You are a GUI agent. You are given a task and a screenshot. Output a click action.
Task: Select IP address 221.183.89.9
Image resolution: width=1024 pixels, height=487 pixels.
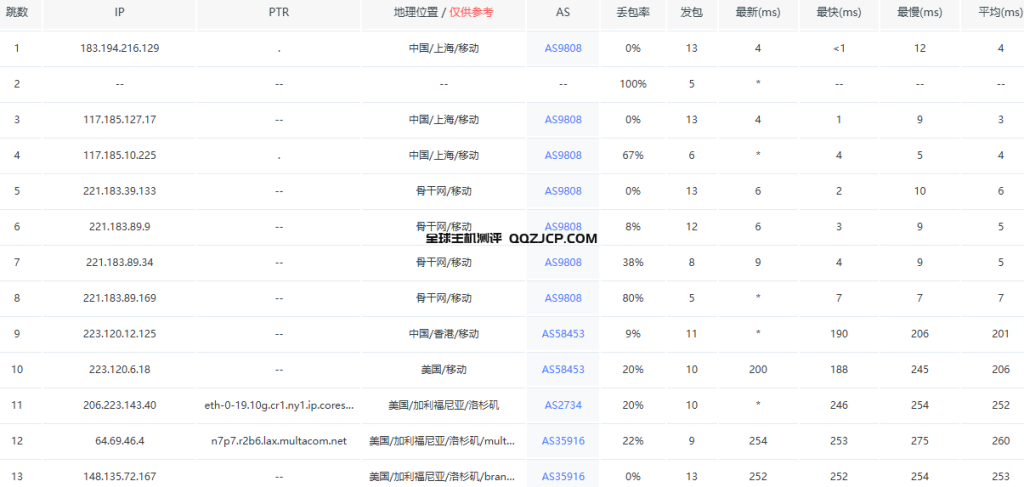coord(120,227)
